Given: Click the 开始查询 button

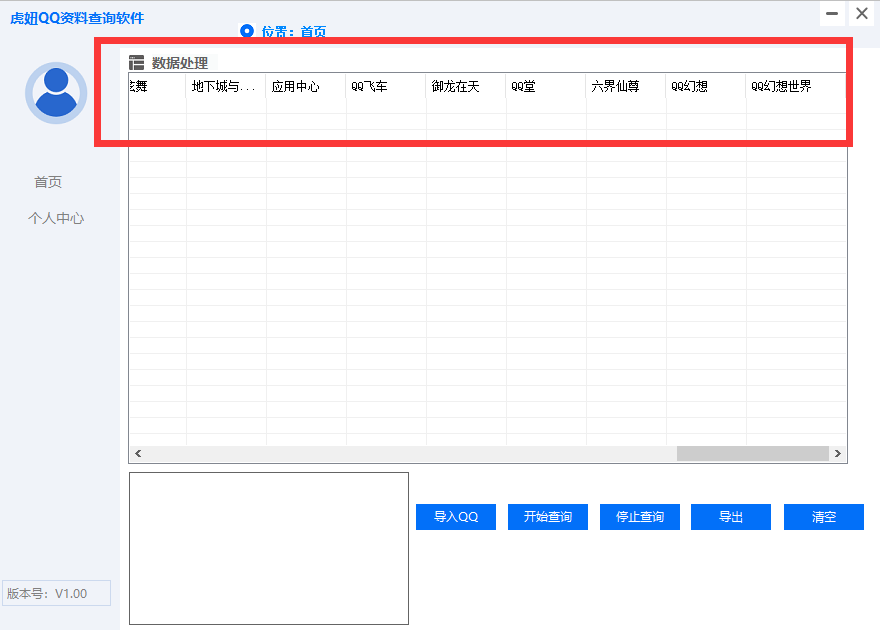Looking at the screenshot, I should coord(548,517).
